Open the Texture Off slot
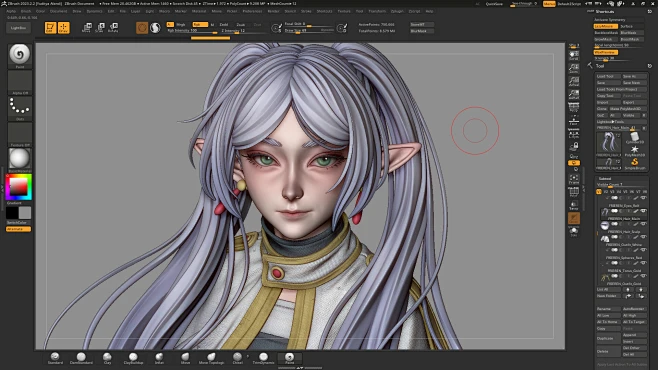 (x=19, y=134)
